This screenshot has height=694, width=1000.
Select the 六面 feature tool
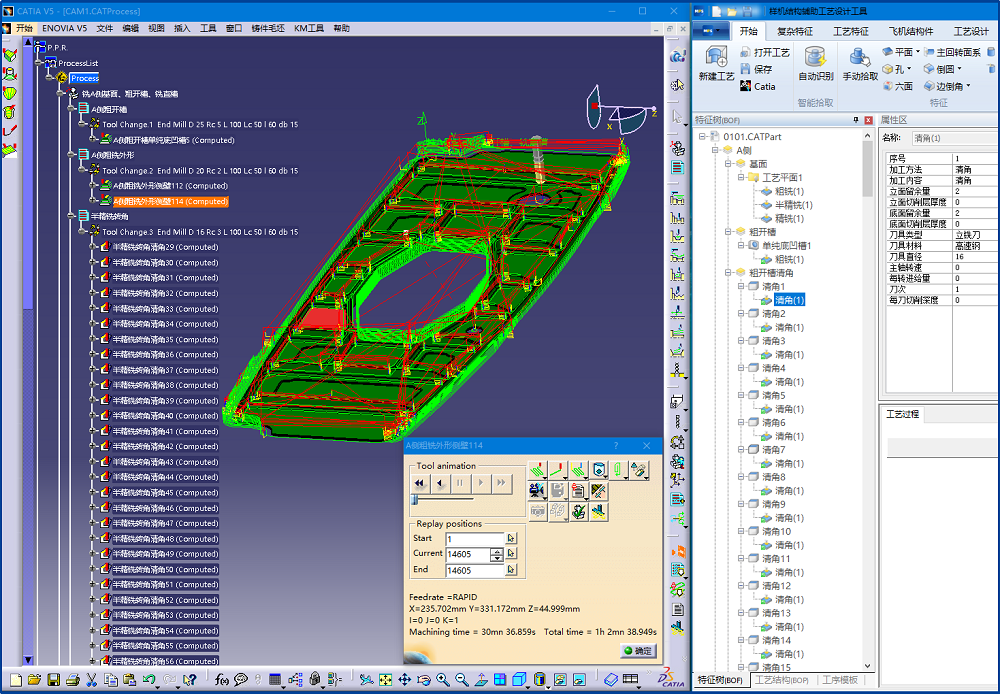(x=898, y=86)
